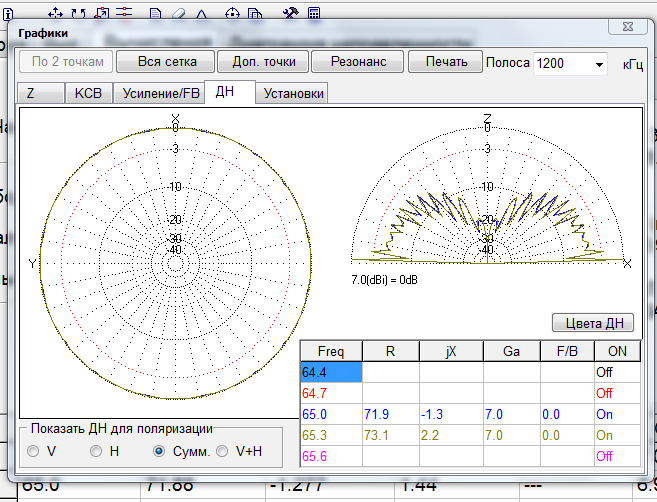The image size is (657, 502).
Task: Click the F/B 0.0 cell in 65.3 row
Action: (x=567, y=435)
